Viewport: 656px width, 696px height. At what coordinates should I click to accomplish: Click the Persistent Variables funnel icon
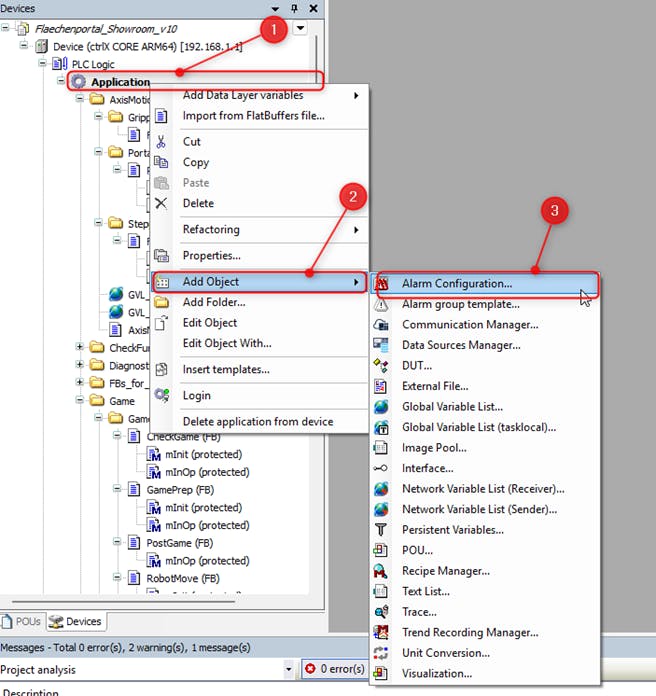[381, 530]
